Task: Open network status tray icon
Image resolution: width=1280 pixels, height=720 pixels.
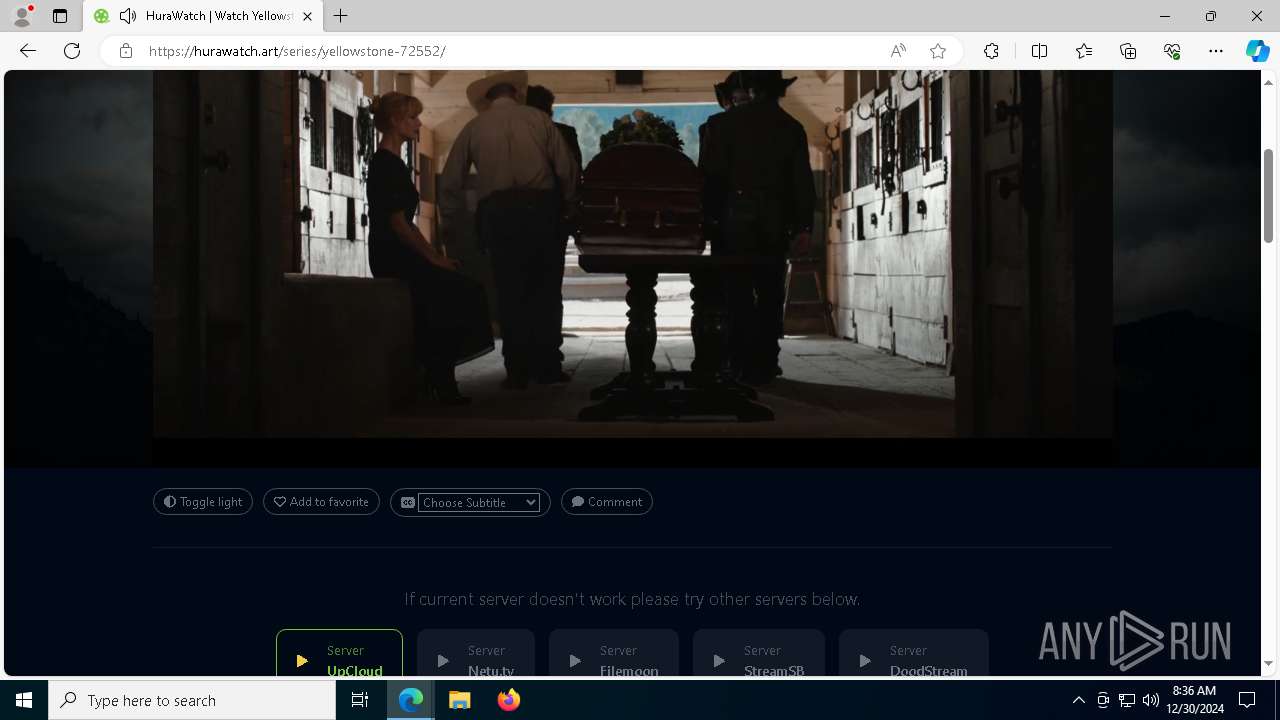Action: (x=1127, y=700)
